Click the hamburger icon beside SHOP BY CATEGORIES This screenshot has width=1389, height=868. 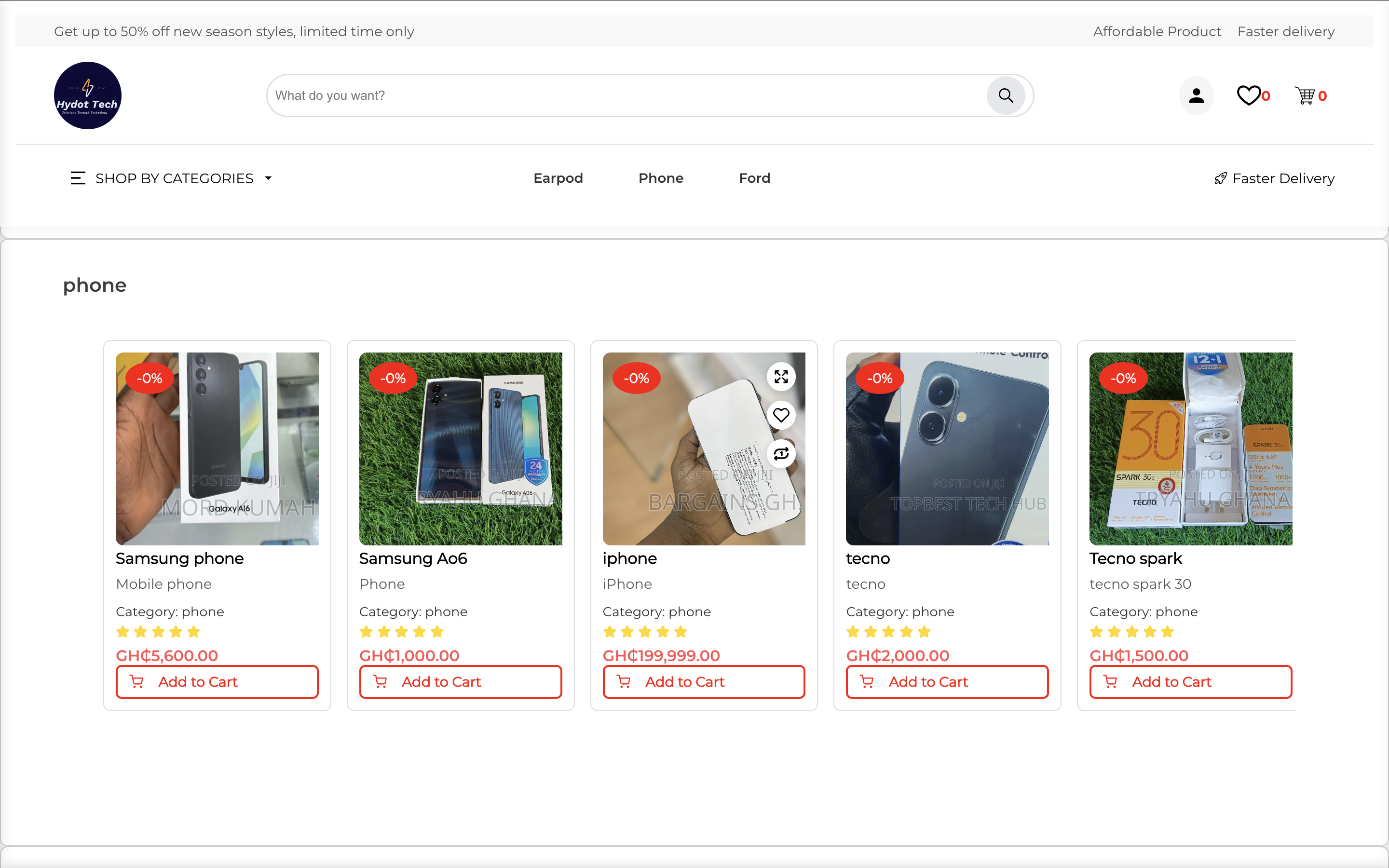(x=78, y=178)
